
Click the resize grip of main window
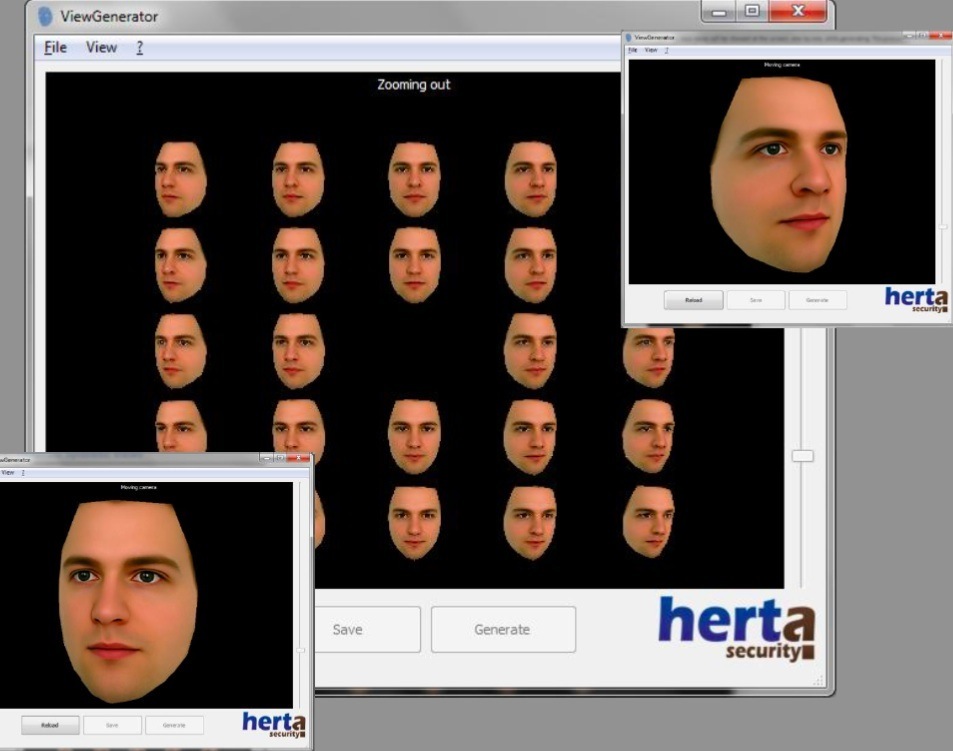(x=819, y=681)
